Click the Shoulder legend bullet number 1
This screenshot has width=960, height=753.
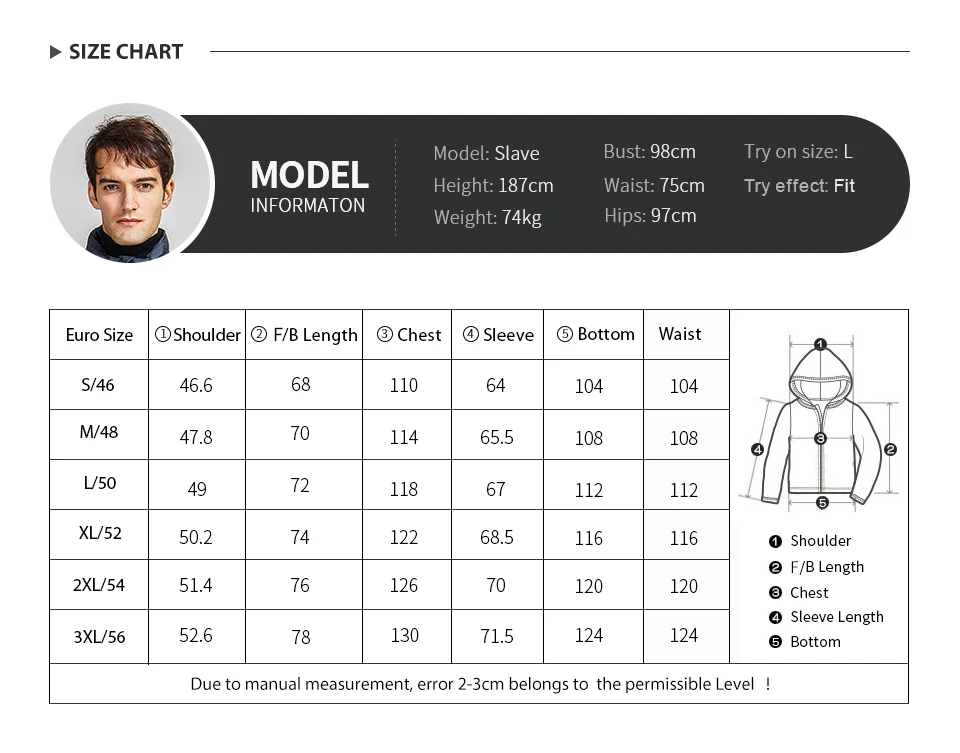coord(775,541)
